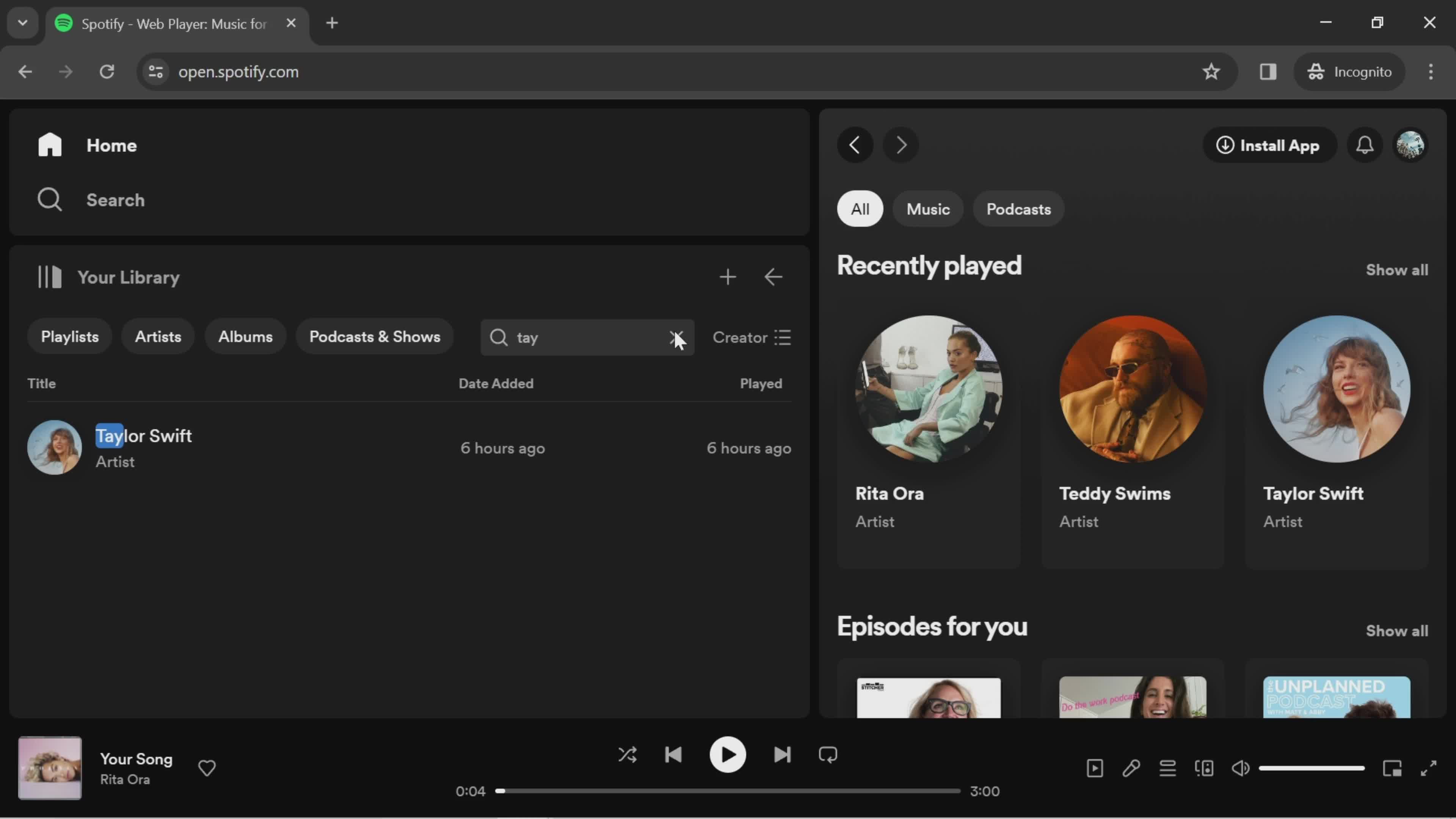Filter library by Podcasts & Shows
Viewport: 1456px width, 819px height.
(375, 337)
